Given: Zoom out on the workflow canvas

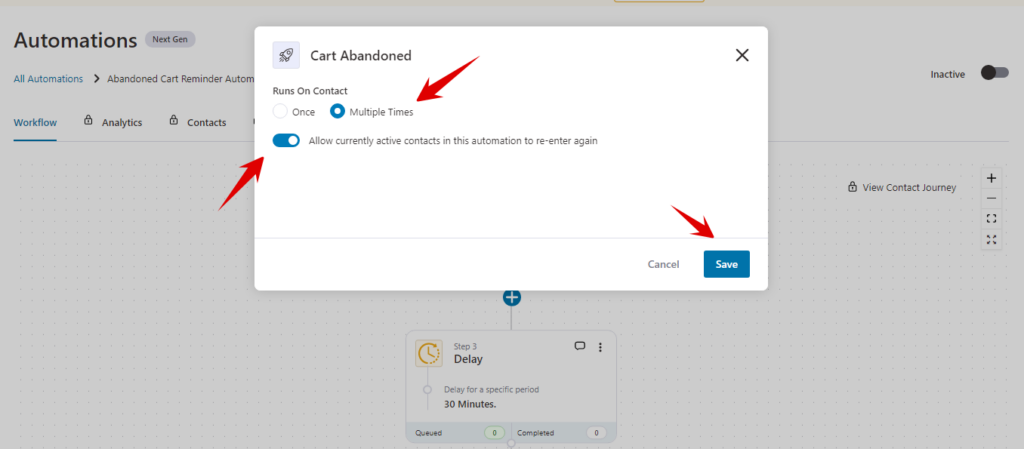Looking at the screenshot, I should (991, 198).
